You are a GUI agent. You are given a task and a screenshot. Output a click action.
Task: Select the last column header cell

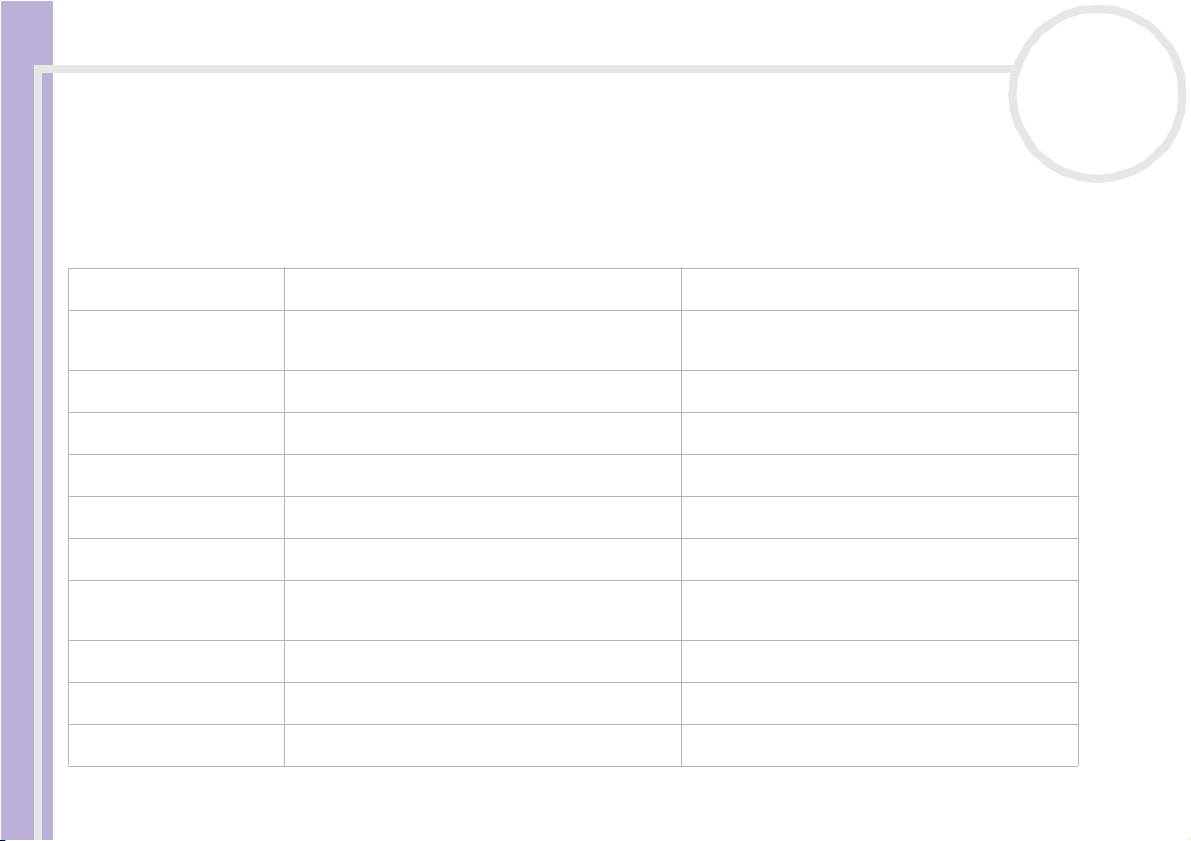tap(880, 289)
